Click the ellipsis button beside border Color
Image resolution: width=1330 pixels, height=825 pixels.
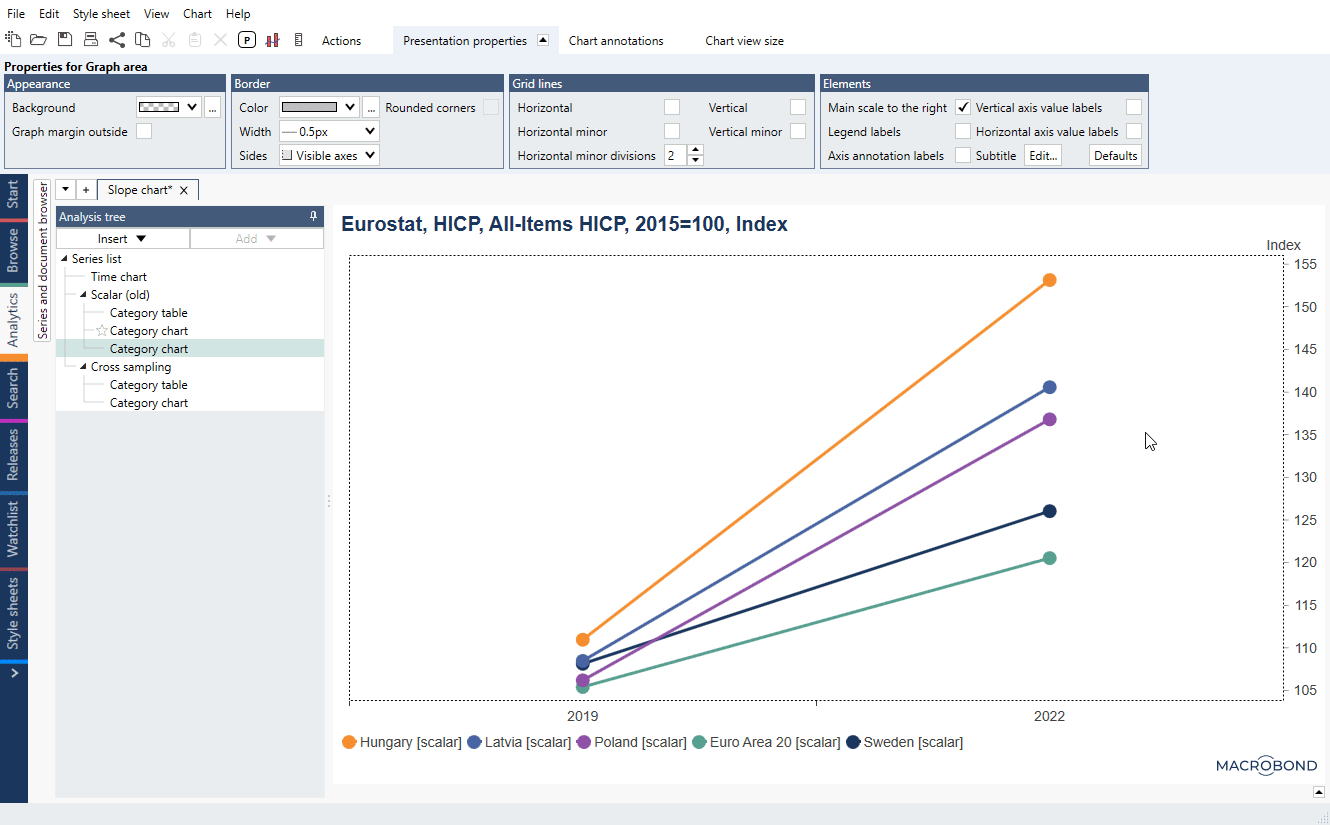click(x=371, y=108)
